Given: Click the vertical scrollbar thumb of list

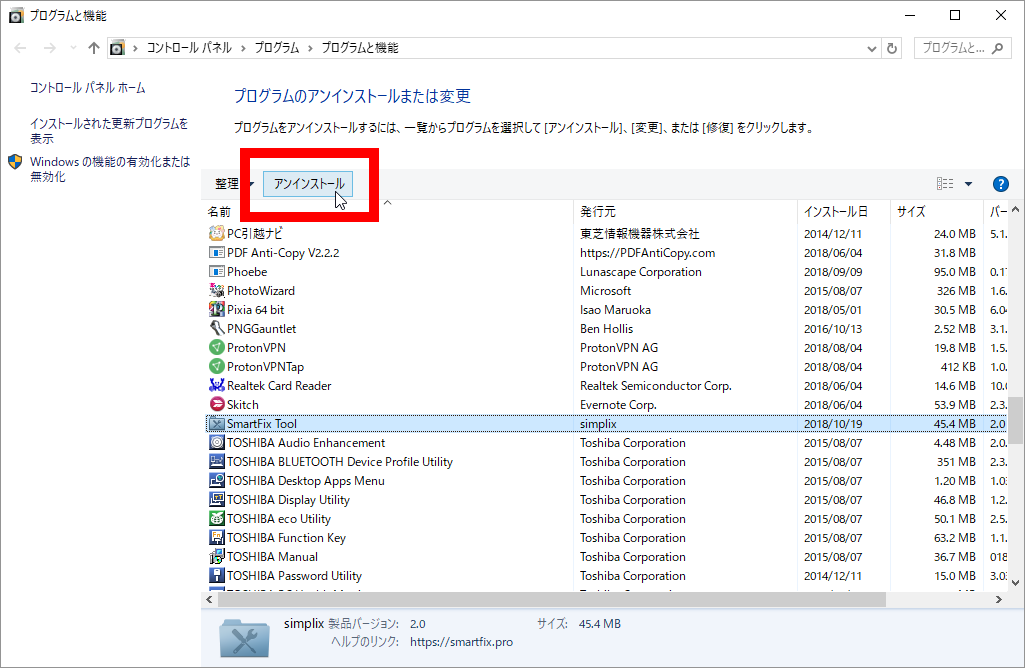Looking at the screenshot, I should click(x=1015, y=420).
